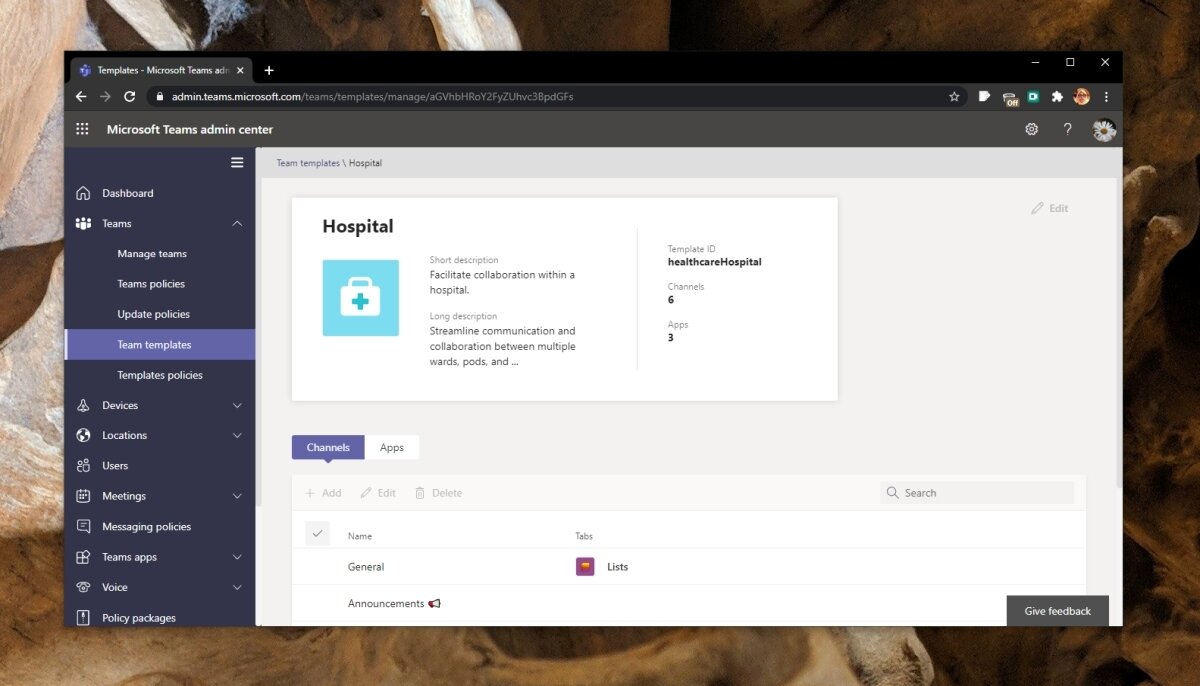Viewport: 1200px width, 686px height.
Task: Open the Dashboard icon in sidebar
Action: 83,193
